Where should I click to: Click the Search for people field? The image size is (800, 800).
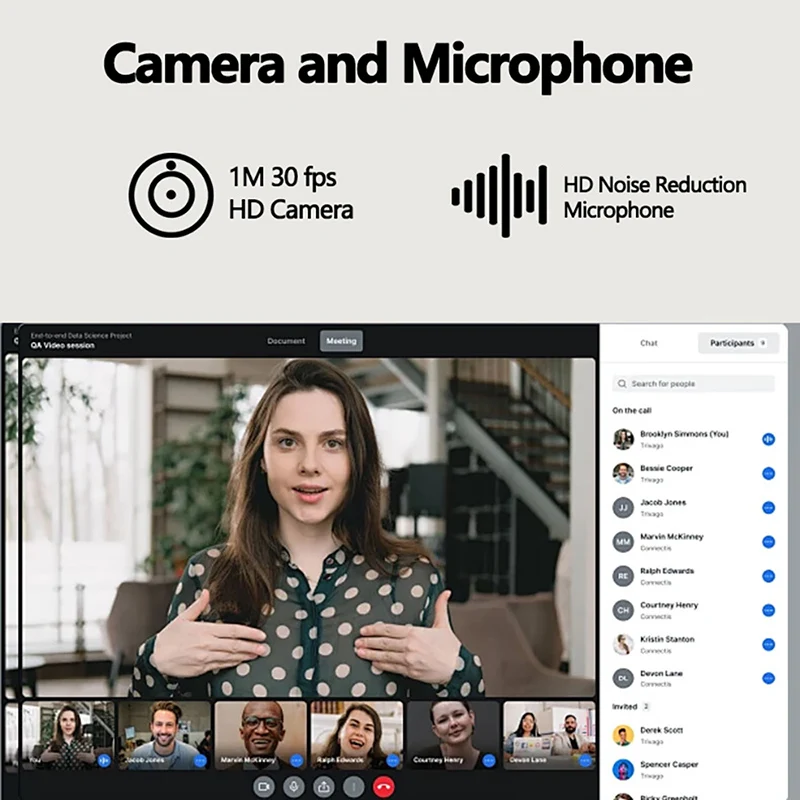pyautogui.click(x=694, y=384)
